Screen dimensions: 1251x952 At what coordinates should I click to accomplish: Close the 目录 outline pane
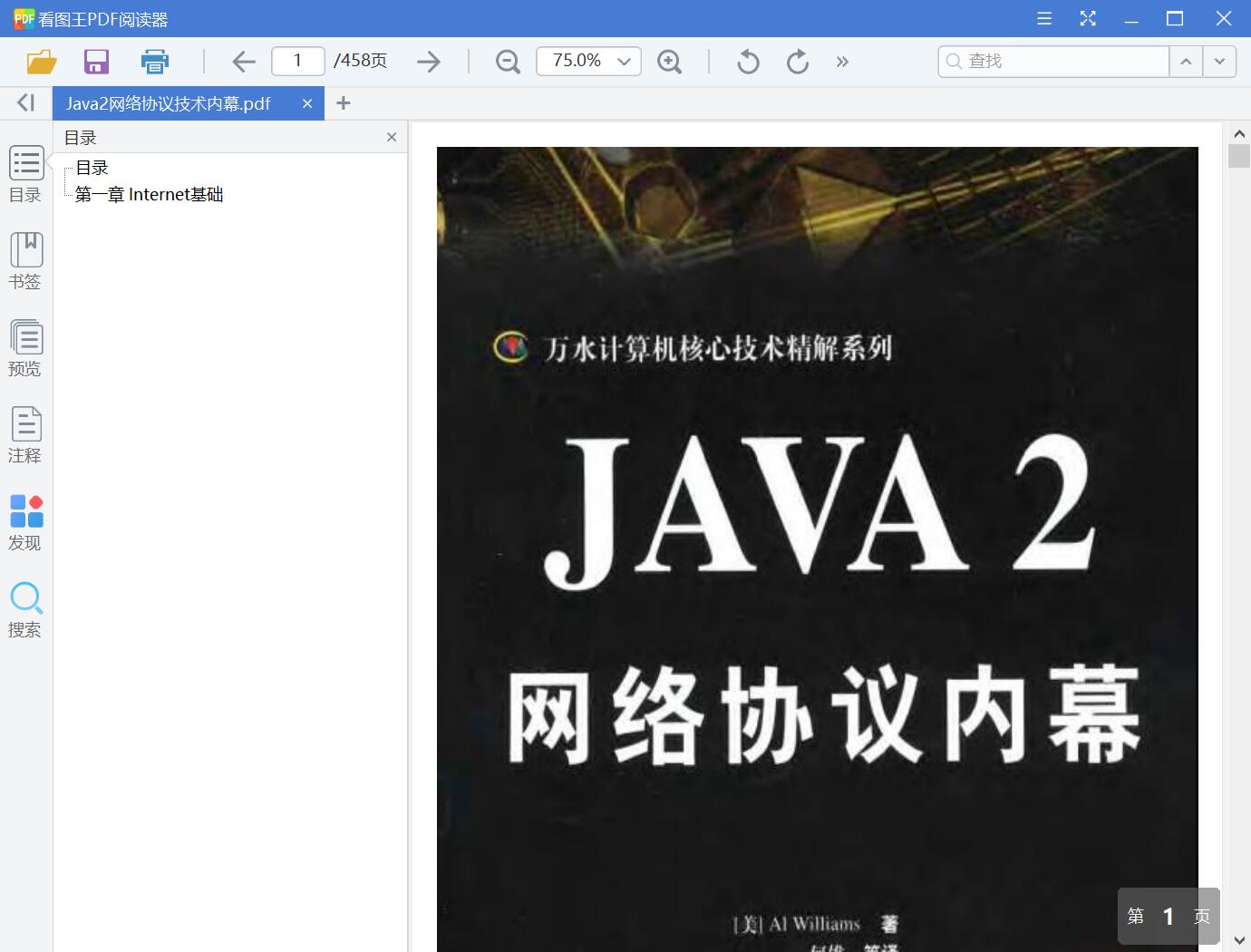point(392,137)
